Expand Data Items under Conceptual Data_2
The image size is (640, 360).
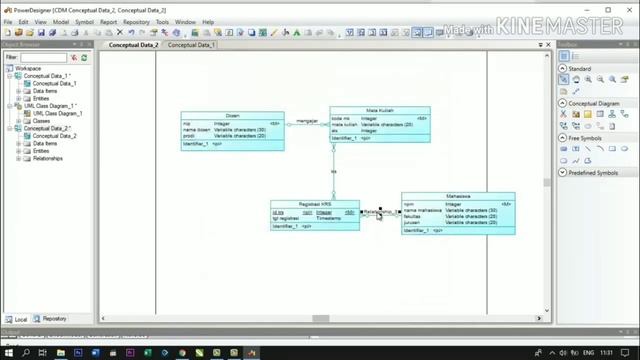(x=18, y=143)
